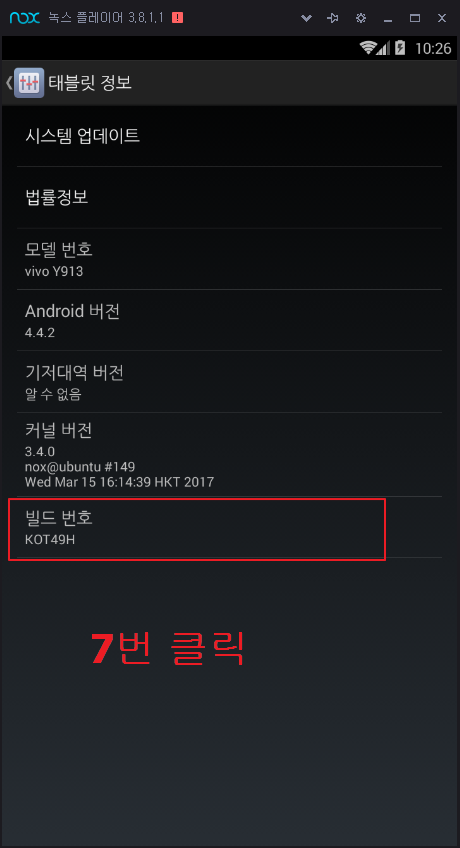Click the red exclamation warning icon
This screenshot has height=848, width=460.
[x=177, y=18]
